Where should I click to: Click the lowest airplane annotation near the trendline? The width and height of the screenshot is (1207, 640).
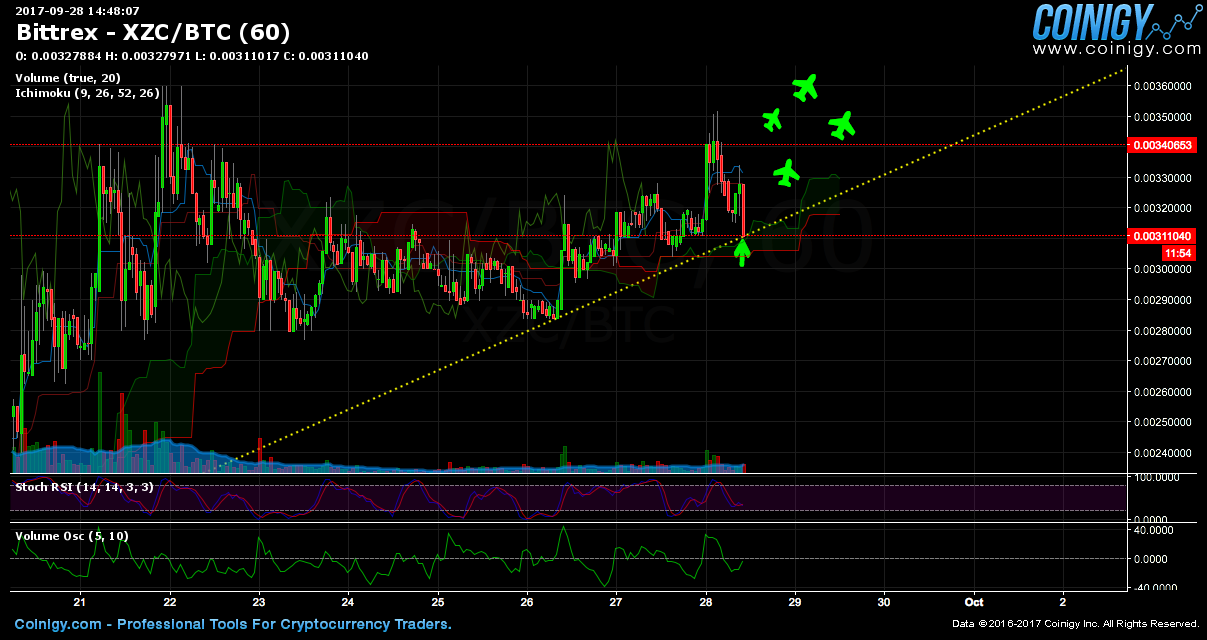click(x=788, y=172)
